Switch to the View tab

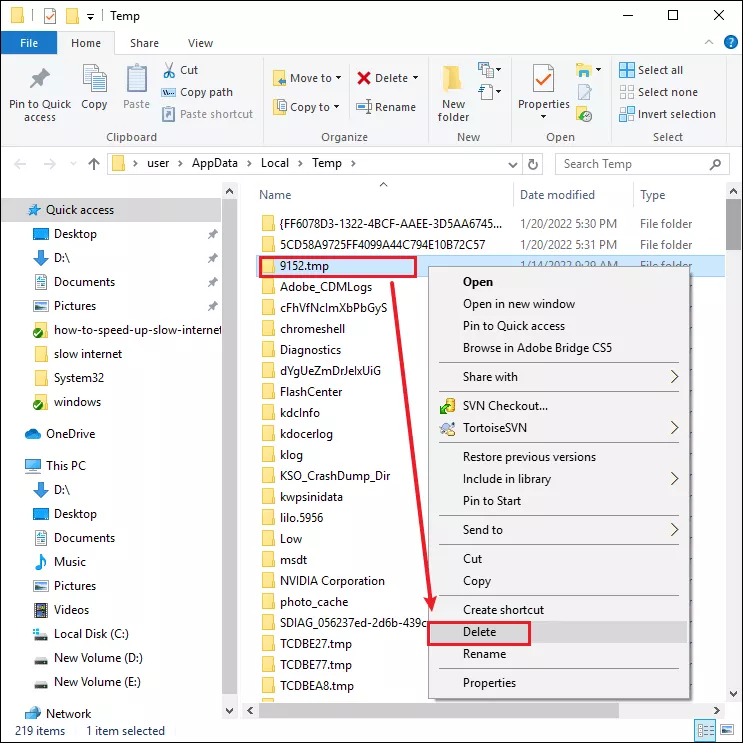(200, 43)
